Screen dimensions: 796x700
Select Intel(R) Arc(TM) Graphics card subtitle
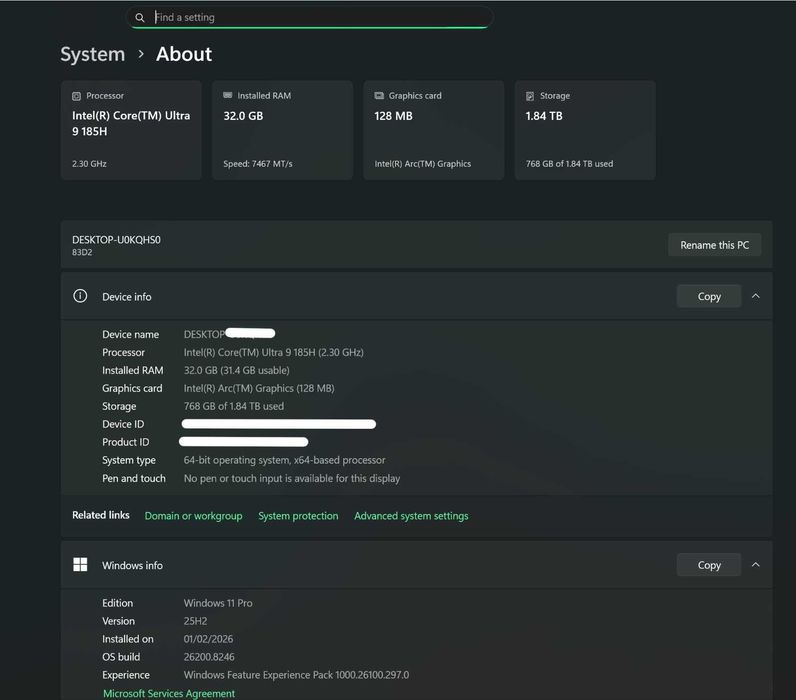tap(423, 164)
